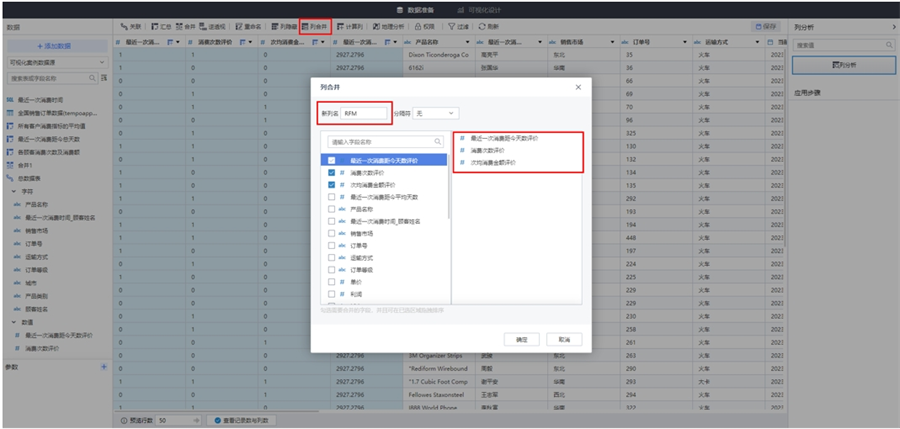Screen dimensions: 900x429
Task: Click the 取消 button
Action: pyautogui.click(x=564, y=340)
